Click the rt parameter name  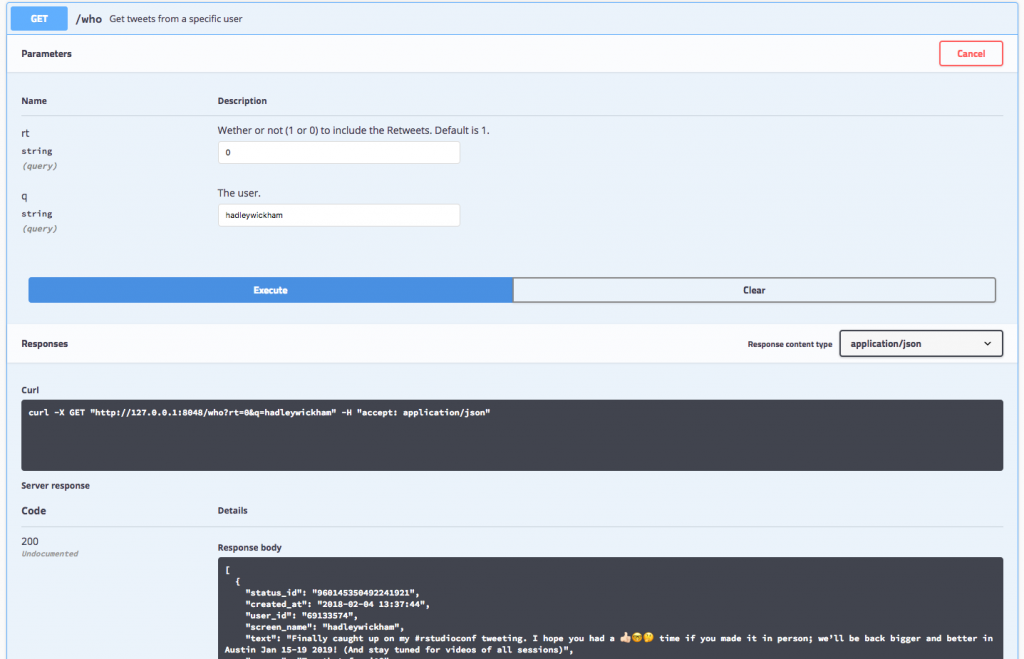coord(25,133)
